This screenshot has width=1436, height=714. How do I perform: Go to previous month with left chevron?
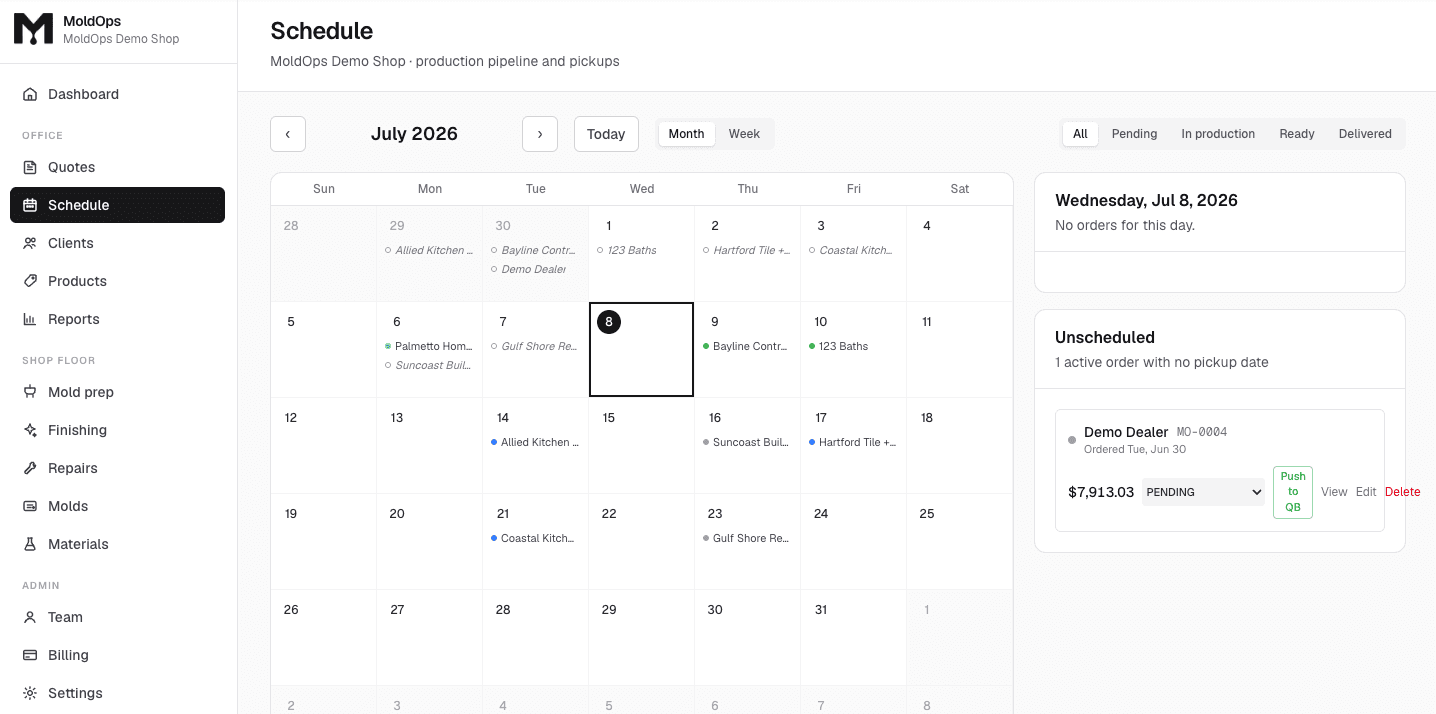(x=288, y=134)
